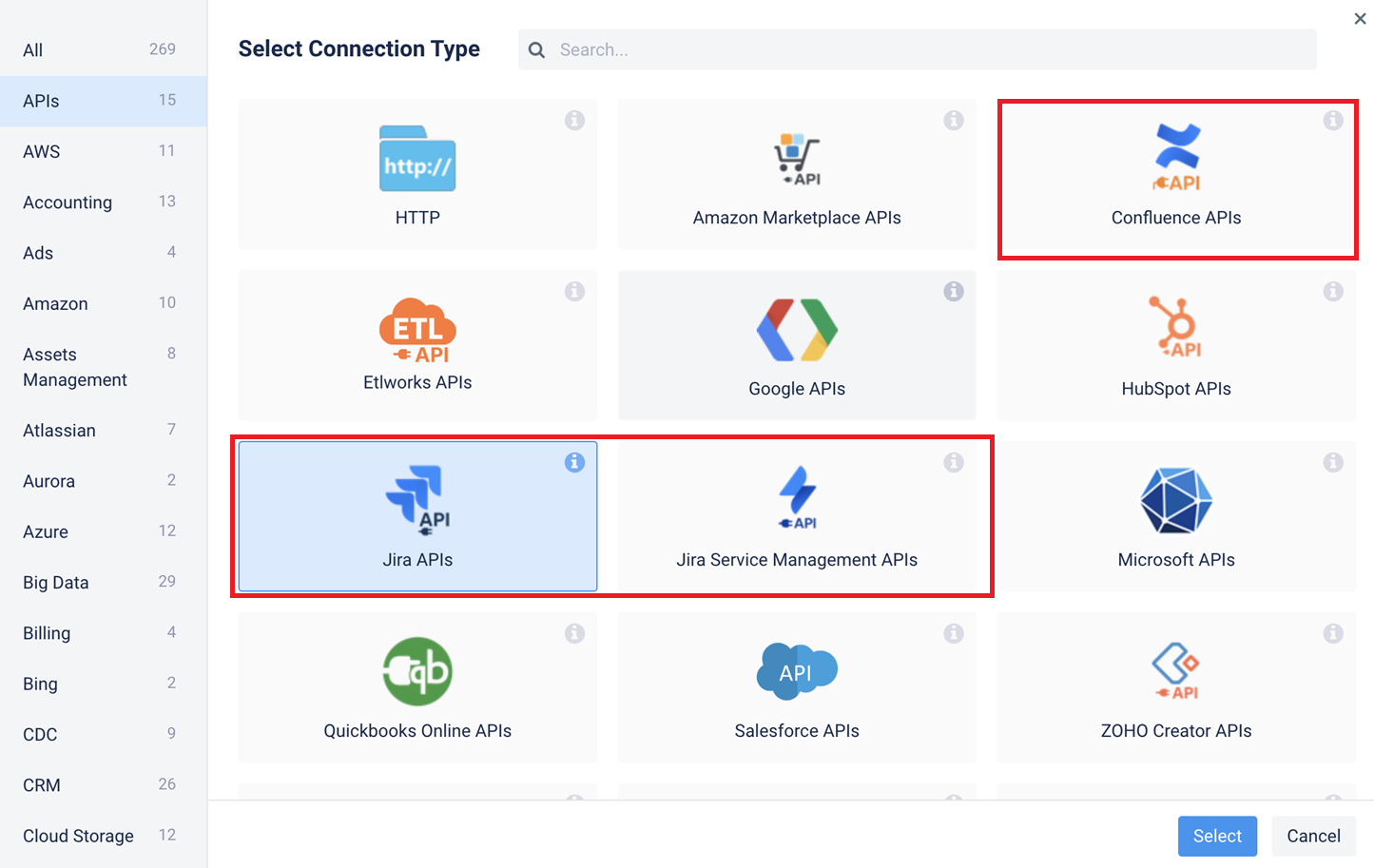
Task: Filter by the Atlassian category
Action: (103, 431)
